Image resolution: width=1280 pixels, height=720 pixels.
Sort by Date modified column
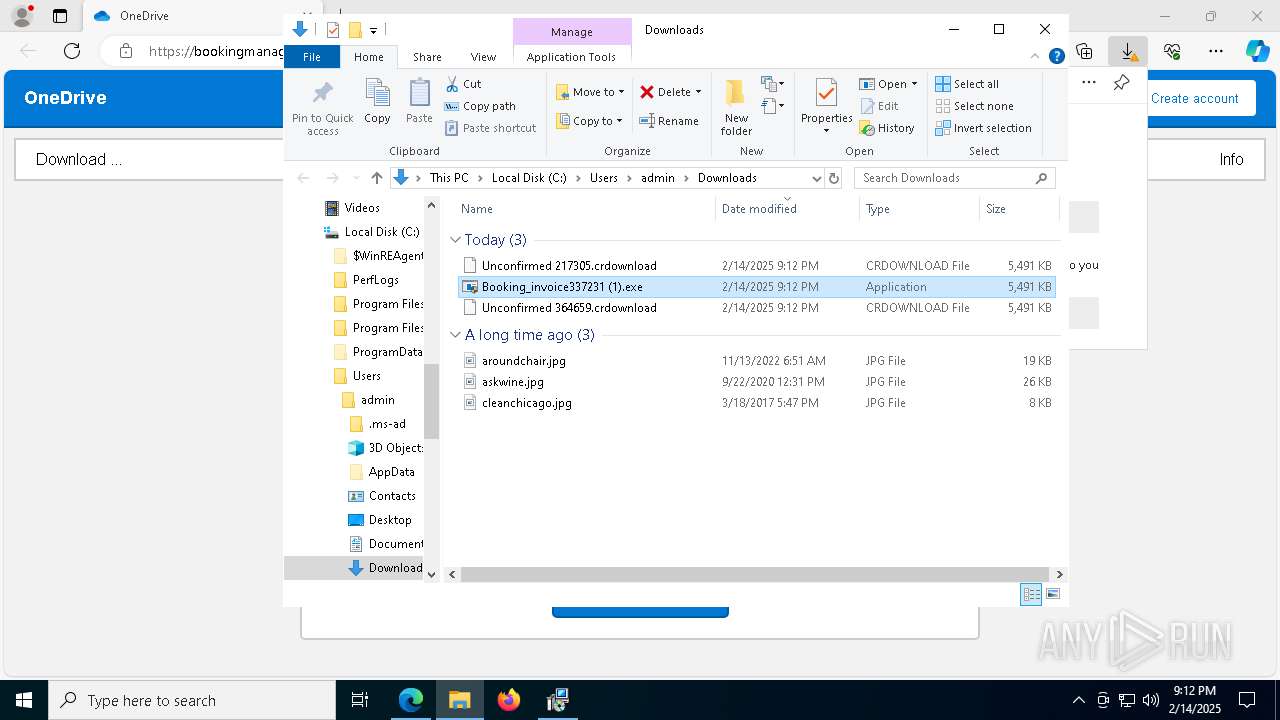(788, 209)
